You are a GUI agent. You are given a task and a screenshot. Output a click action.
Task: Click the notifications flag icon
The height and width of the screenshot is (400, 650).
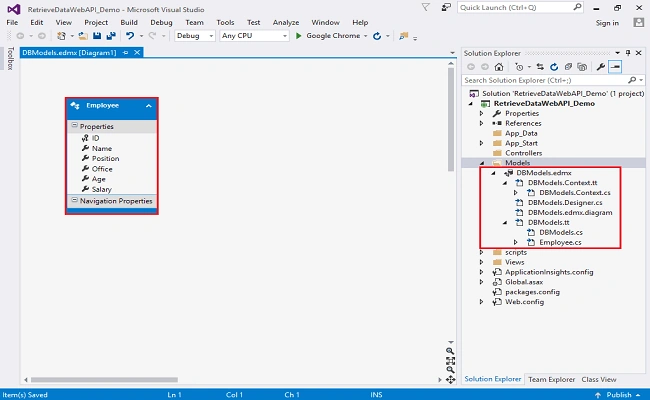(425, 7)
